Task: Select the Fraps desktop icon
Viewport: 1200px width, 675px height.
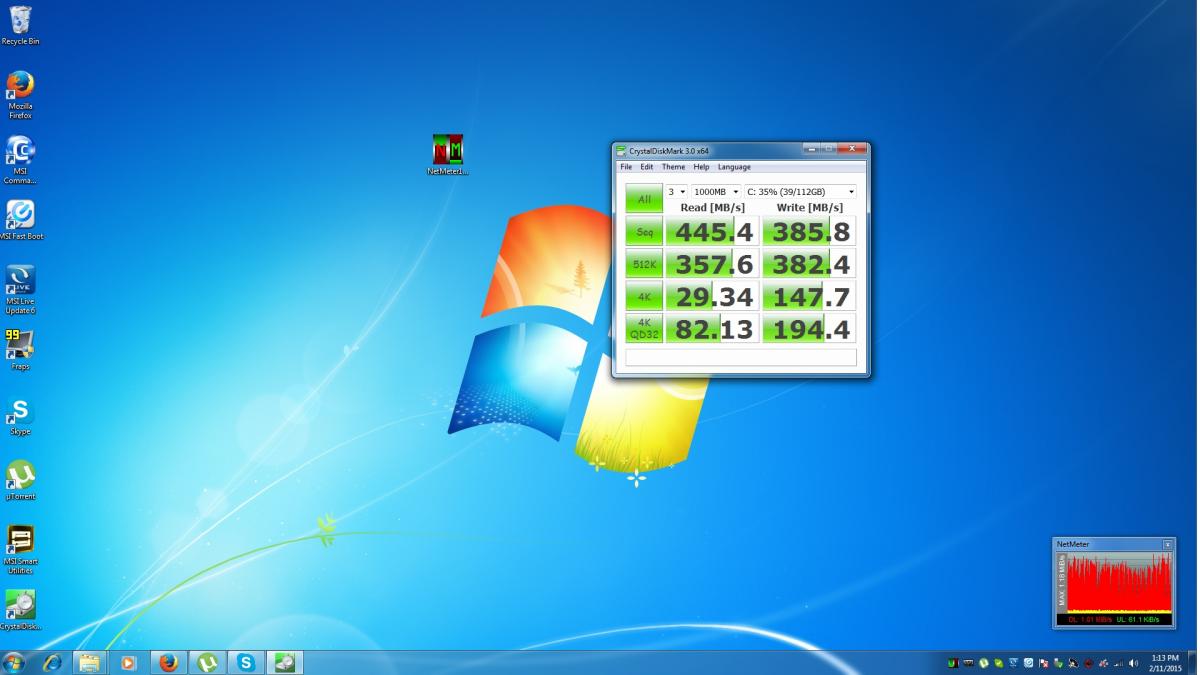Action: (20, 350)
